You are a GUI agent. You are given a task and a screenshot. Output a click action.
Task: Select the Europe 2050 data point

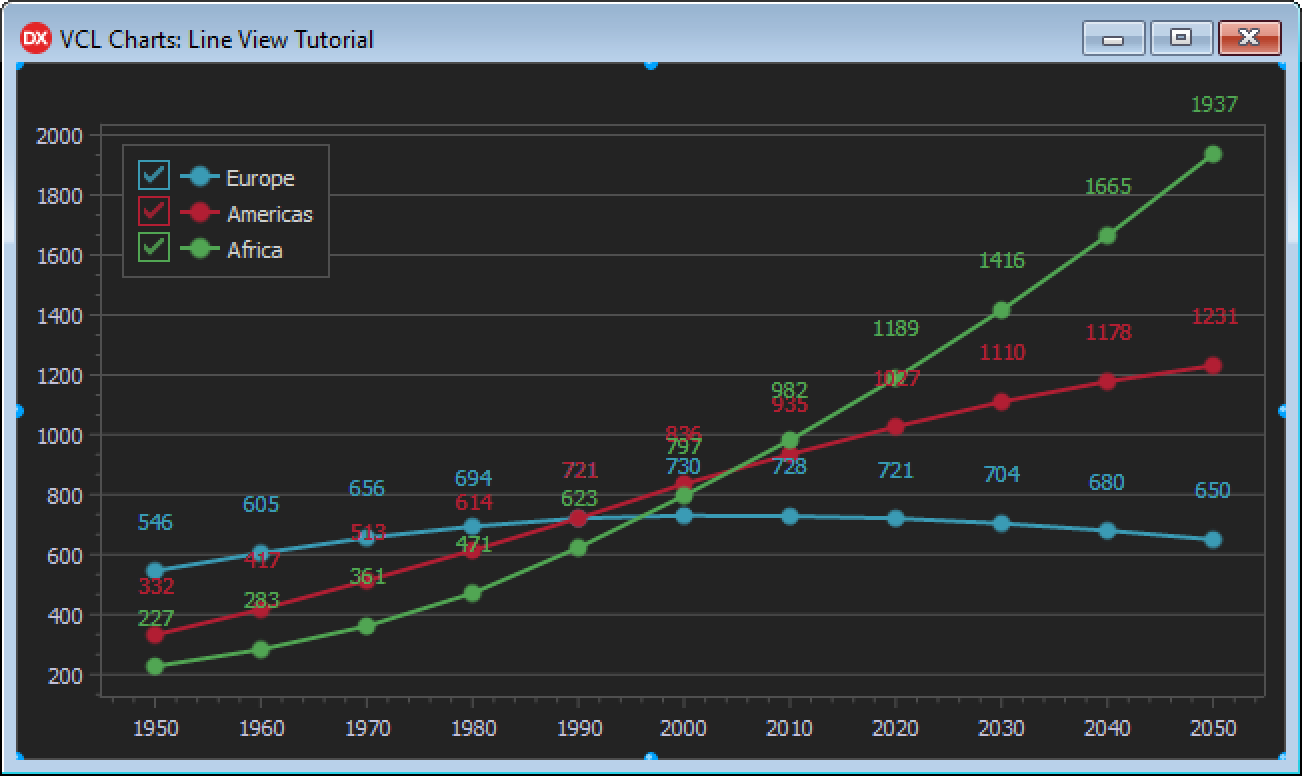click(1213, 540)
